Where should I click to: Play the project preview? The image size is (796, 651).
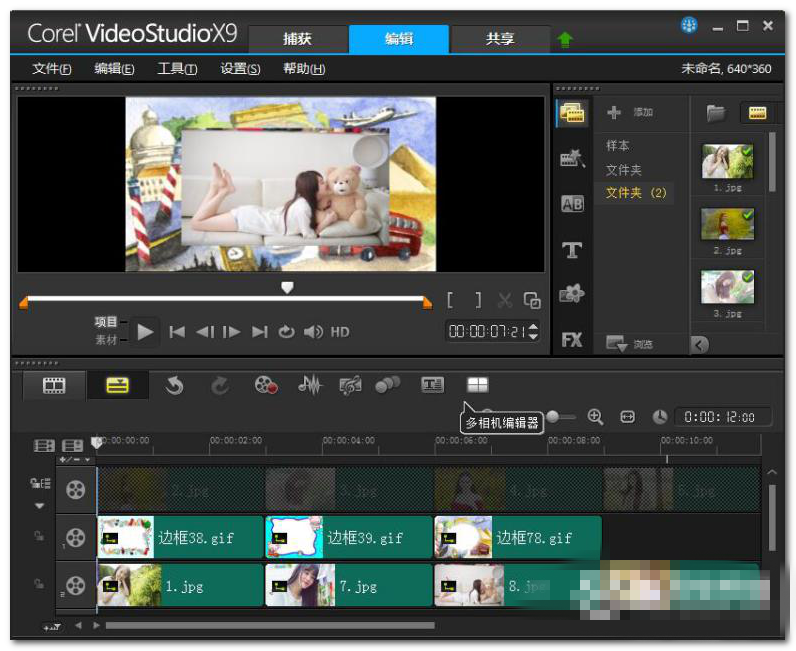click(x=145, y=332)
